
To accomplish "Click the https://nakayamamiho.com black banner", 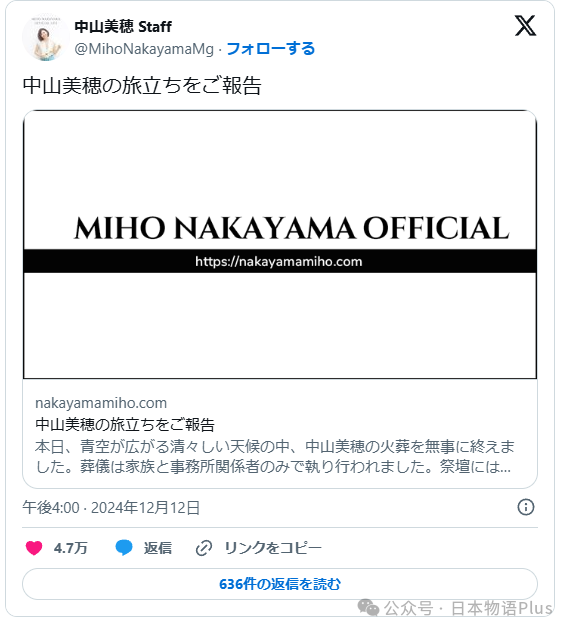I will point(280,261).
